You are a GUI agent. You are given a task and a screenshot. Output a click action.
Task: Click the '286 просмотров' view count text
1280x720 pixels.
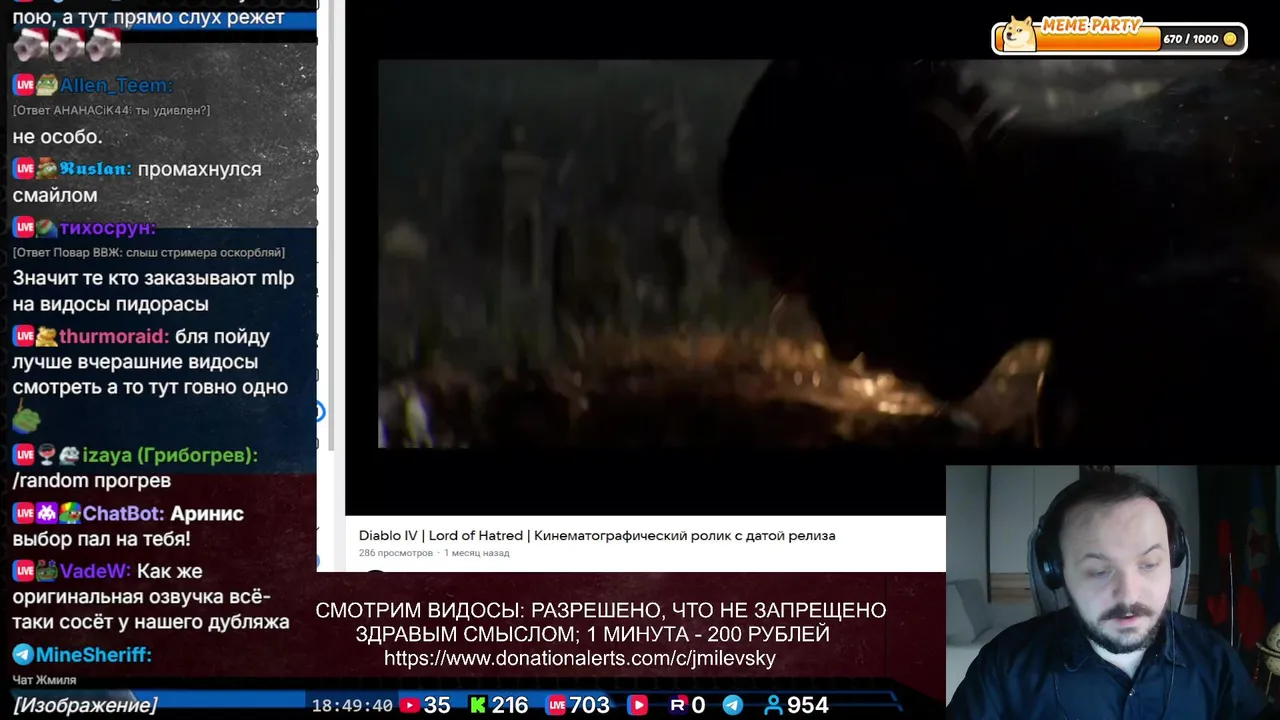click(396, 553)
